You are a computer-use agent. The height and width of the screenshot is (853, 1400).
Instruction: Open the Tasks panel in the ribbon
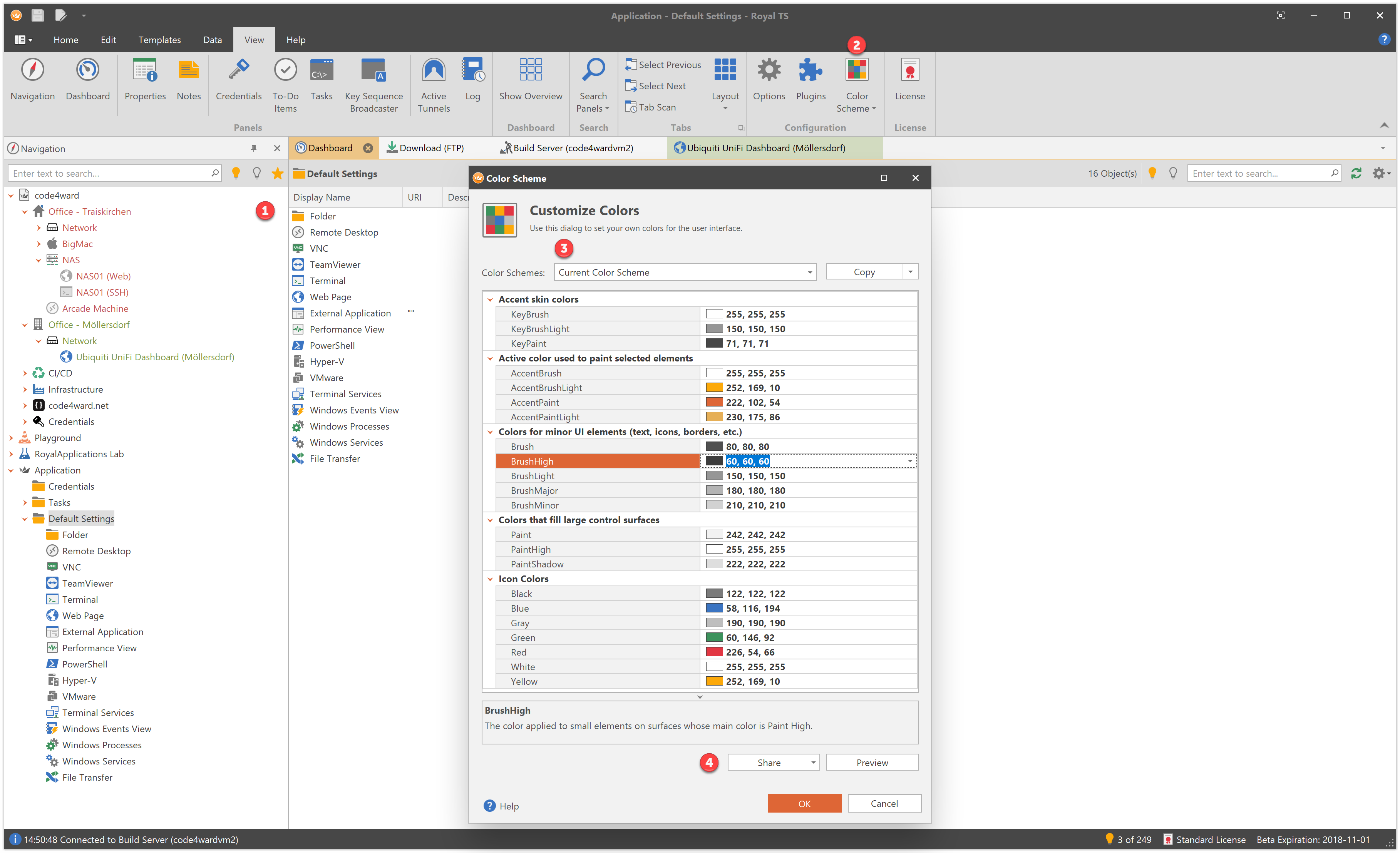pyautogui.click(x=322, y=80)
